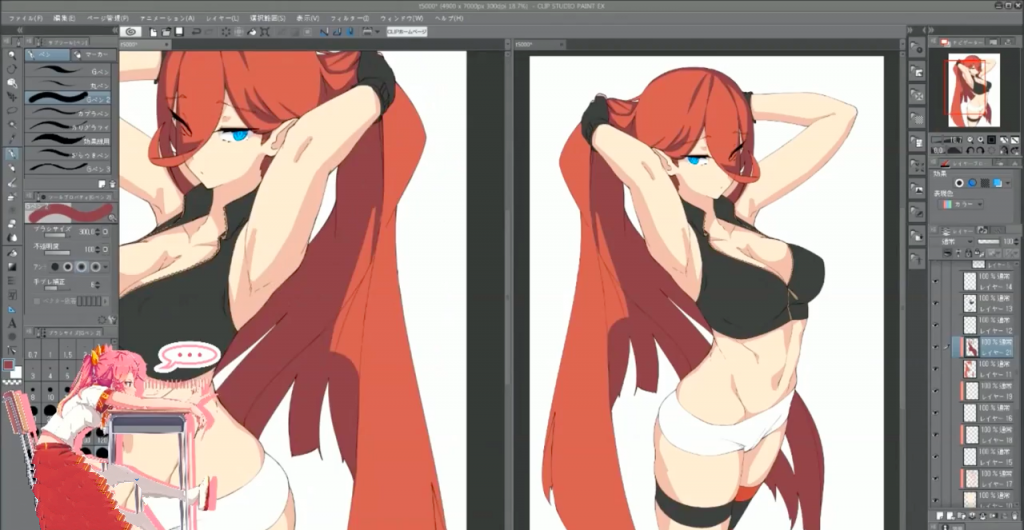This screenshot has height=530, width=1024.
Task: Select the Balloon tool
Action: click(12, 337)
